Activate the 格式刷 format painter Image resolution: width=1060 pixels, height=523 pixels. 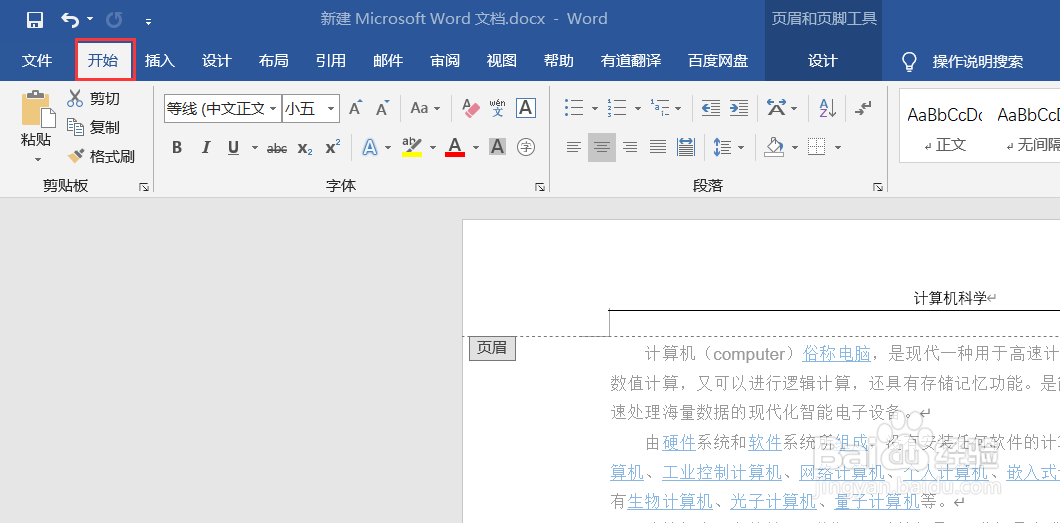point(101,157)
